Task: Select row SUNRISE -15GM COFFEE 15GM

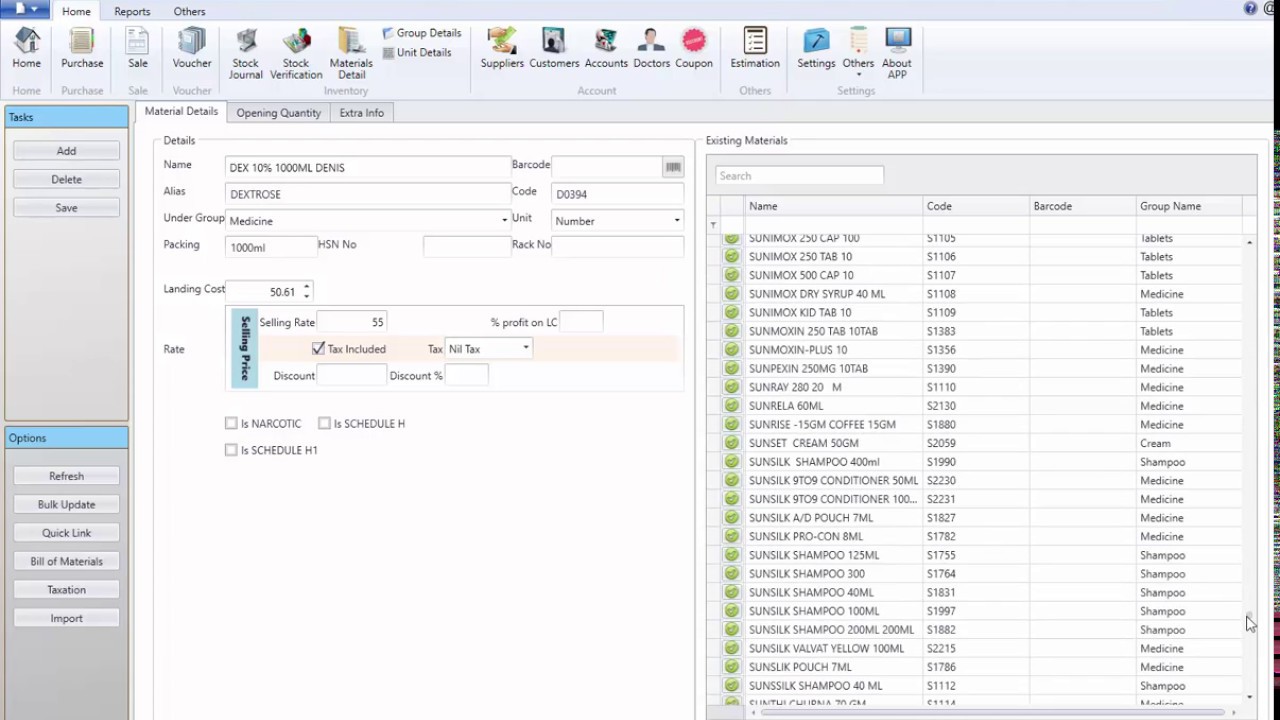Action: click(980, 424)
